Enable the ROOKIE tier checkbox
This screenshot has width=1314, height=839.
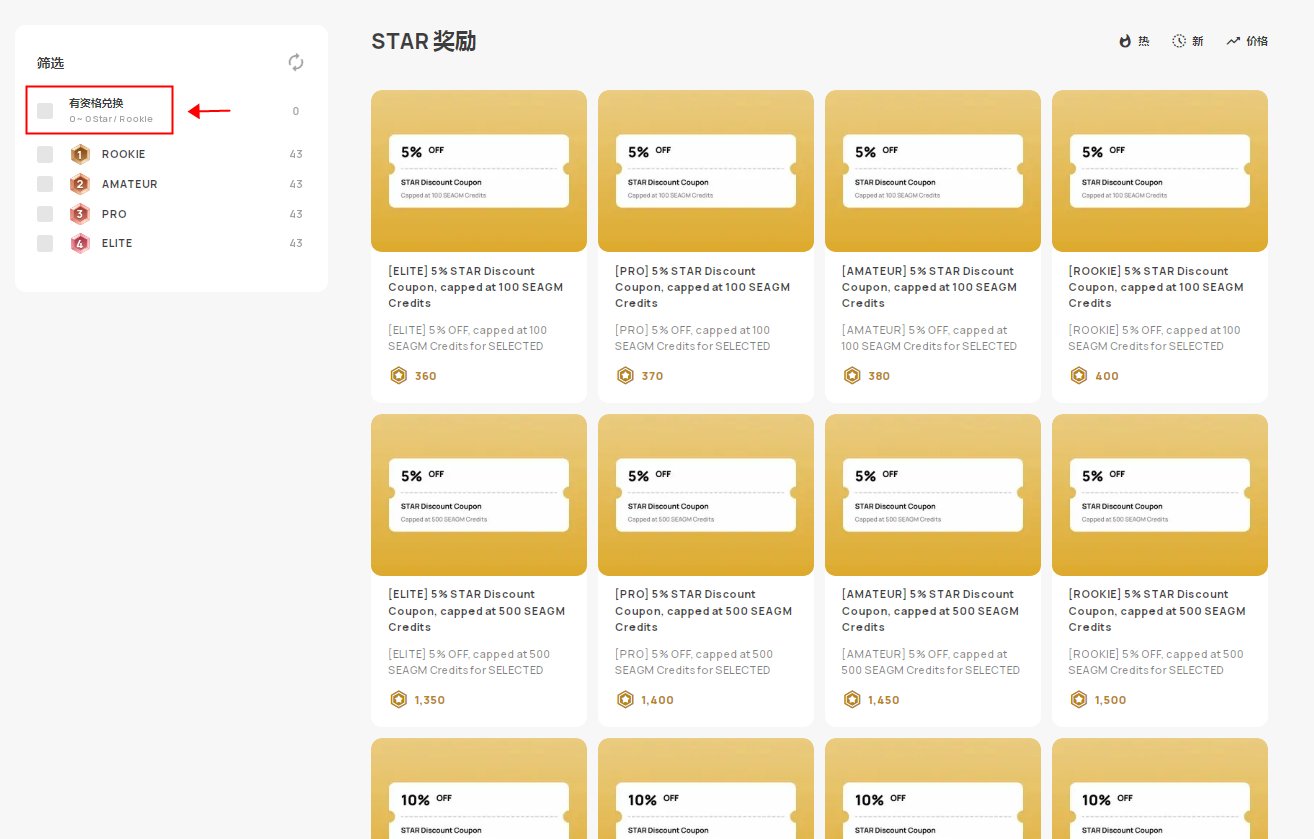coord(45,154)
